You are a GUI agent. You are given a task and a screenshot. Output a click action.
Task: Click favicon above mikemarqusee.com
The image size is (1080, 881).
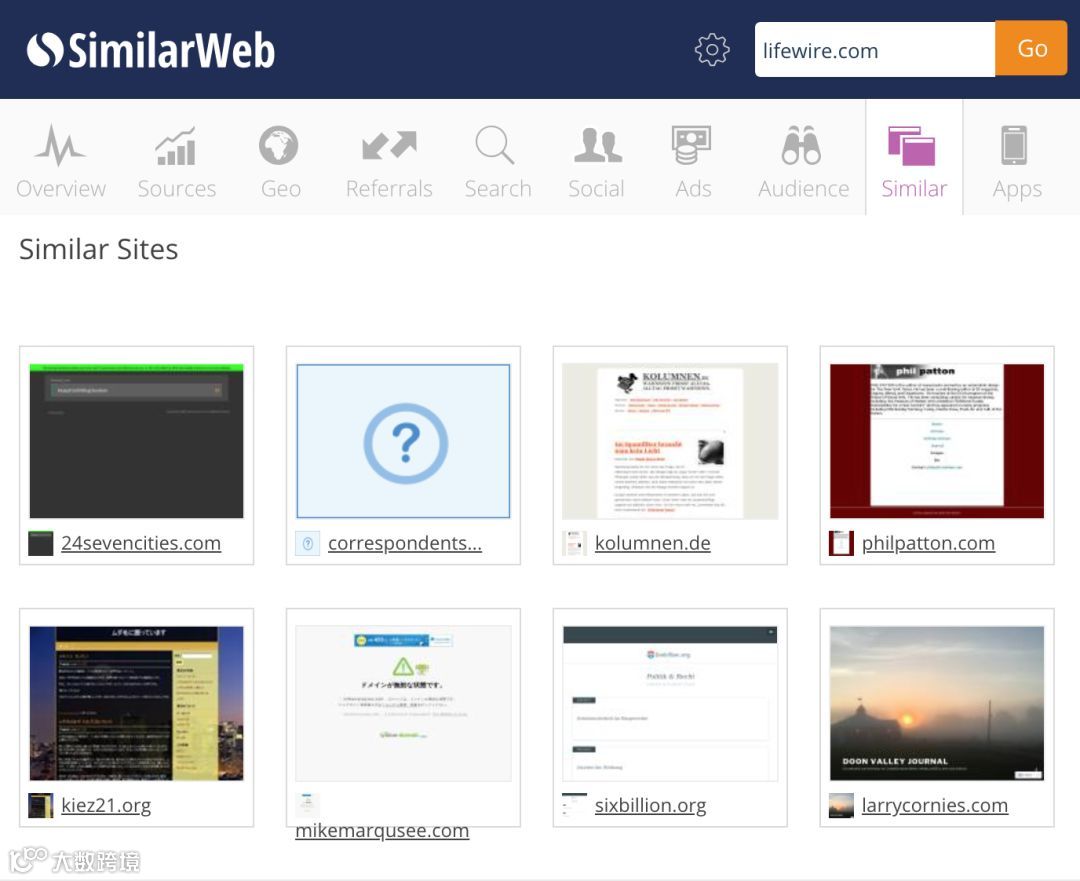click(308, 805)
